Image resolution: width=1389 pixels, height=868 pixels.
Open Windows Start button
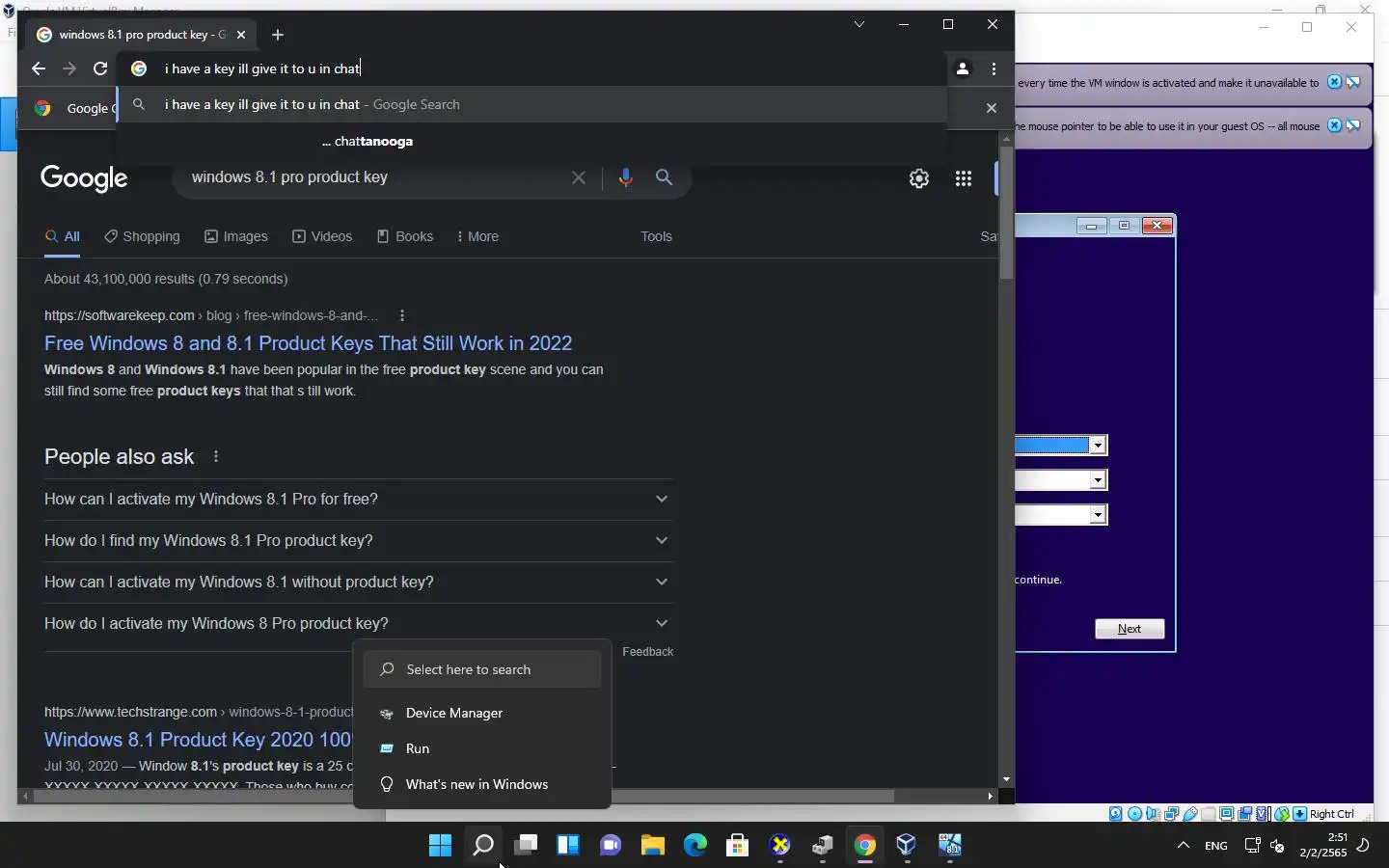point(440,845)
